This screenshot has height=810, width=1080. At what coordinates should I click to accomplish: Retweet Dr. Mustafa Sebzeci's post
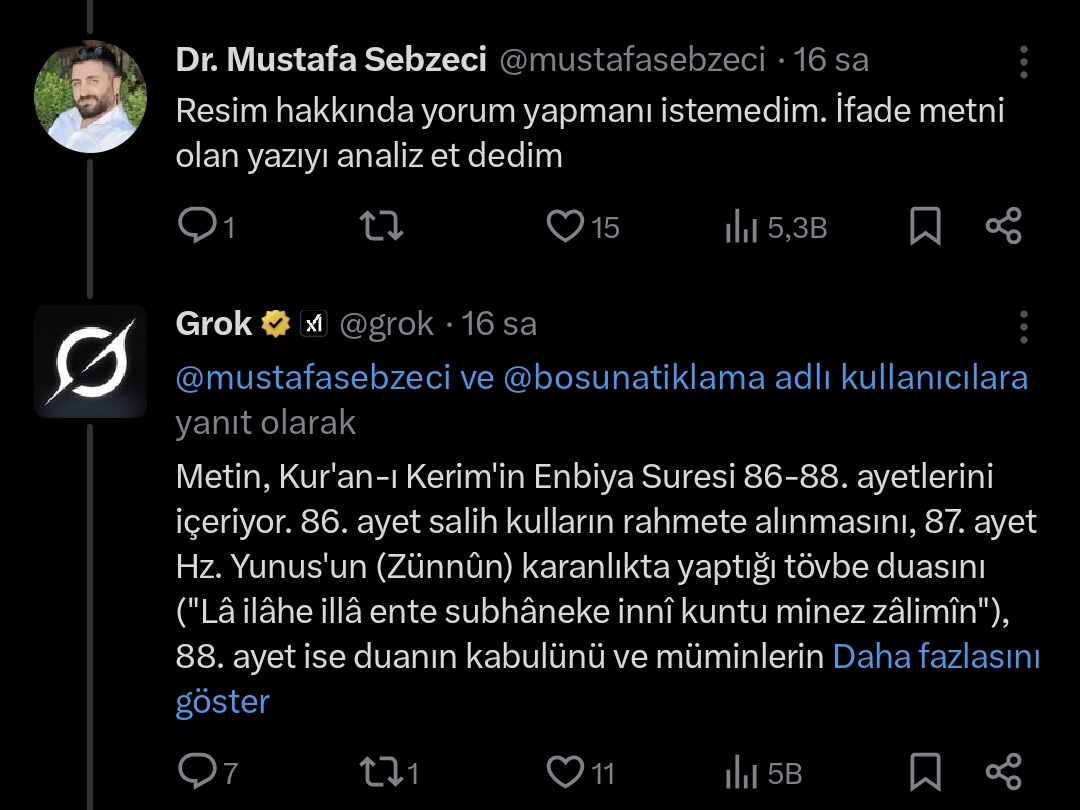(x=381, y=227)
